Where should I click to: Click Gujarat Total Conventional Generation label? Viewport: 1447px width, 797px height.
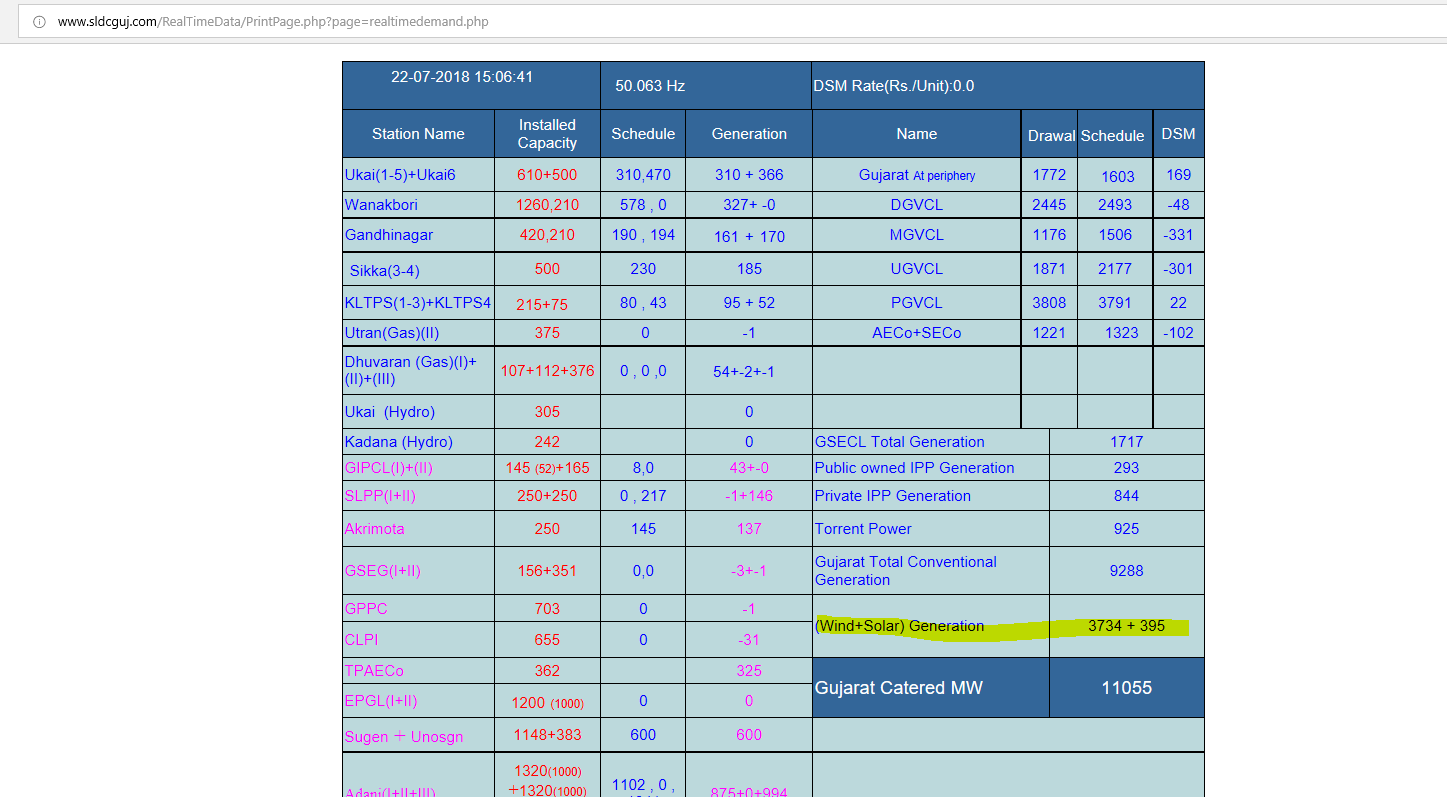906,571
